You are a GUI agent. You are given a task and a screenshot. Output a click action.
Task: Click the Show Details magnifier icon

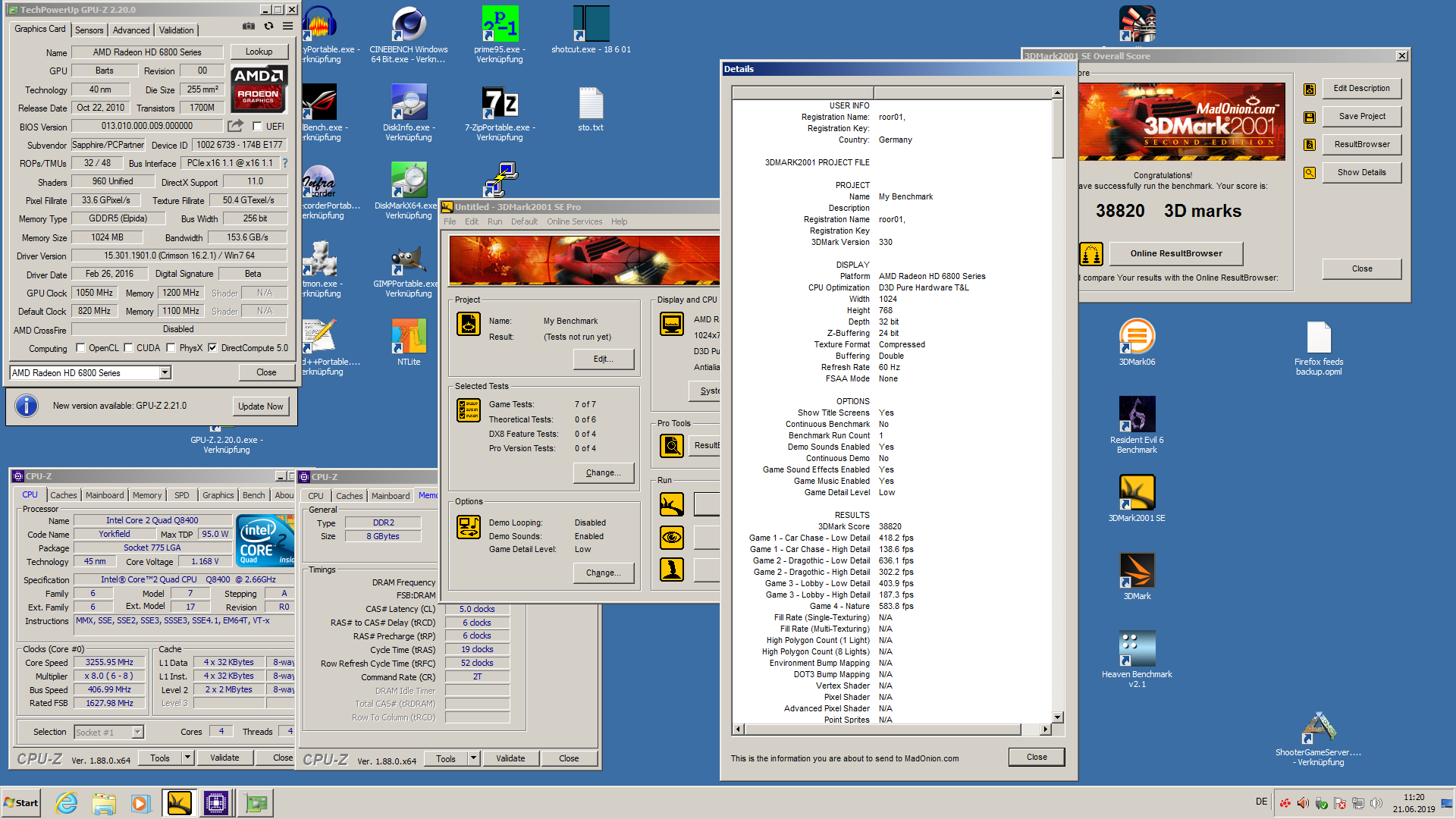[x=1309, y=173]
